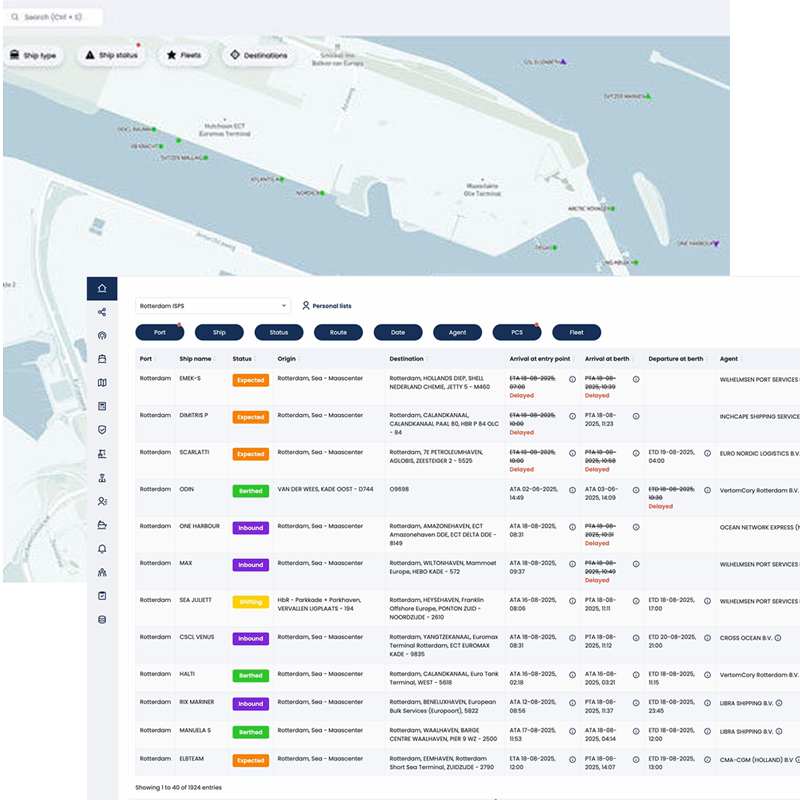Open Personal lists
Screen dimensions: 800x800
tap(326, 306)
